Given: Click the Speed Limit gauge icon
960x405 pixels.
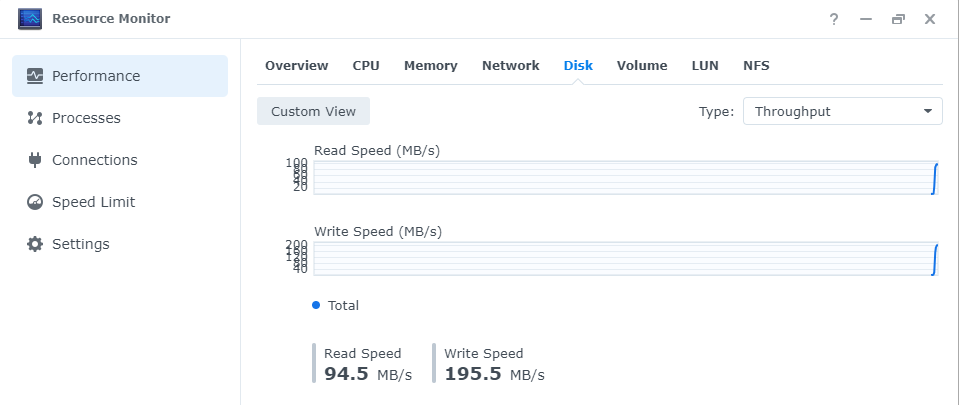Looking at the screenshot, I should [x=35, y=202].
